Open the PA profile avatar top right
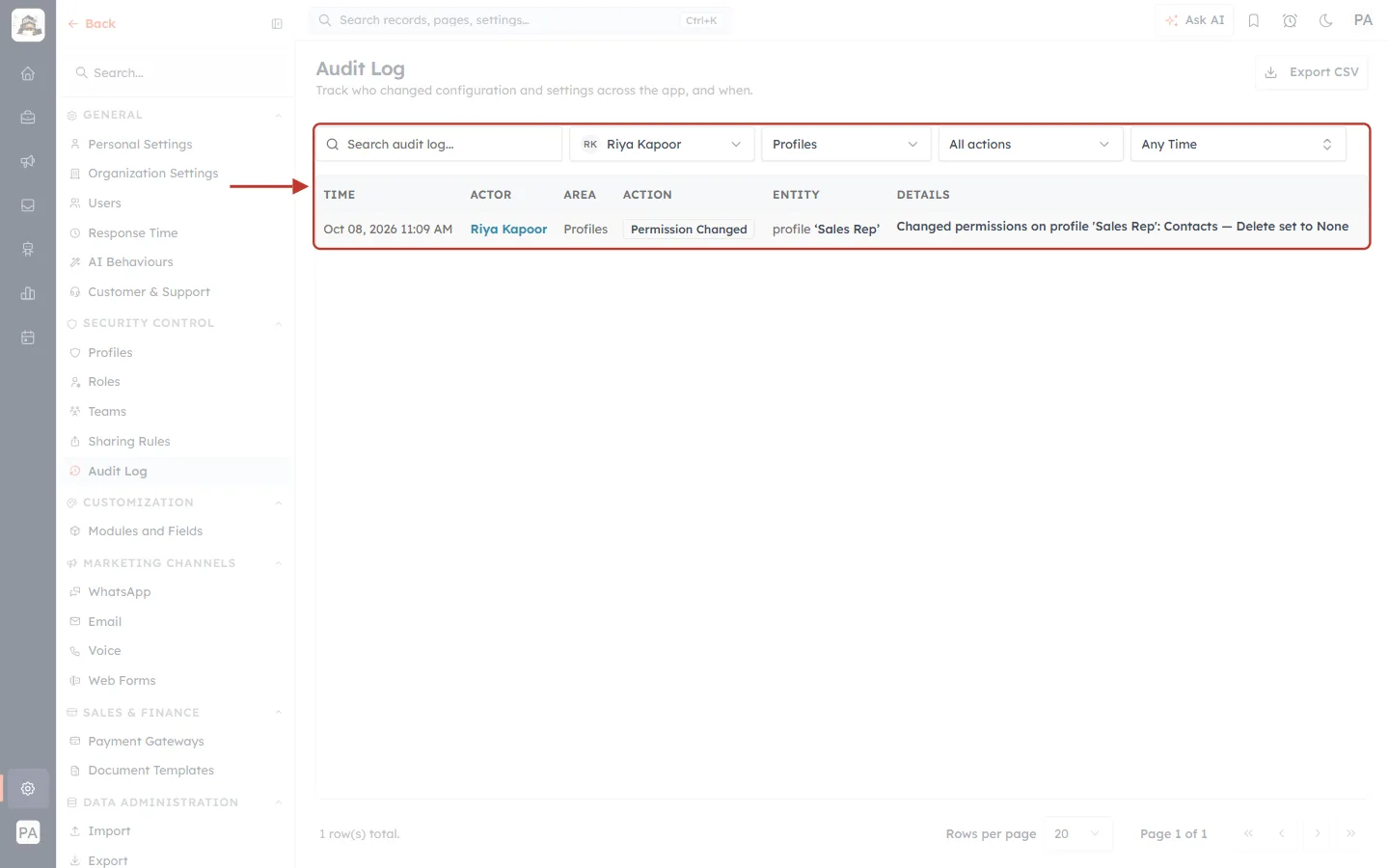Image resolution: width=1389 pixels, height=868 pixels. [1363, 20]
